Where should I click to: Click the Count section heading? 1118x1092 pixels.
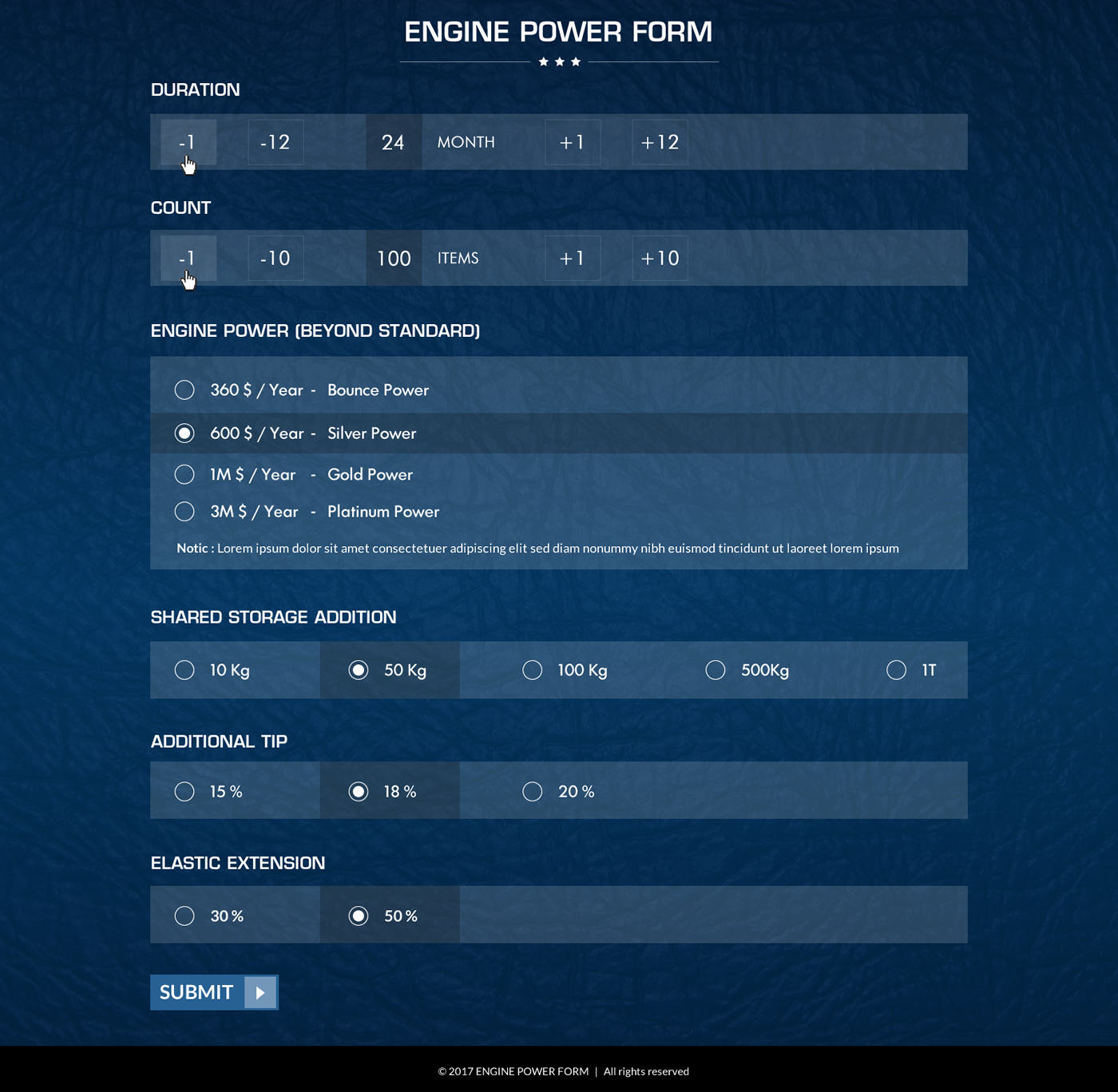pos(180,208)
